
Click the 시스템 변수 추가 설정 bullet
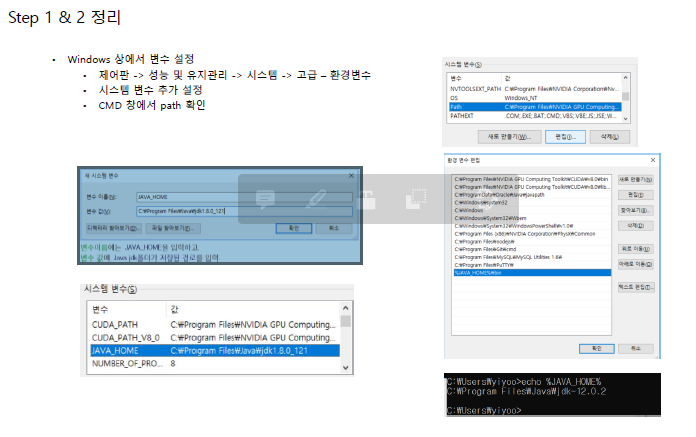pyautogui.click(x=150, y=90)
